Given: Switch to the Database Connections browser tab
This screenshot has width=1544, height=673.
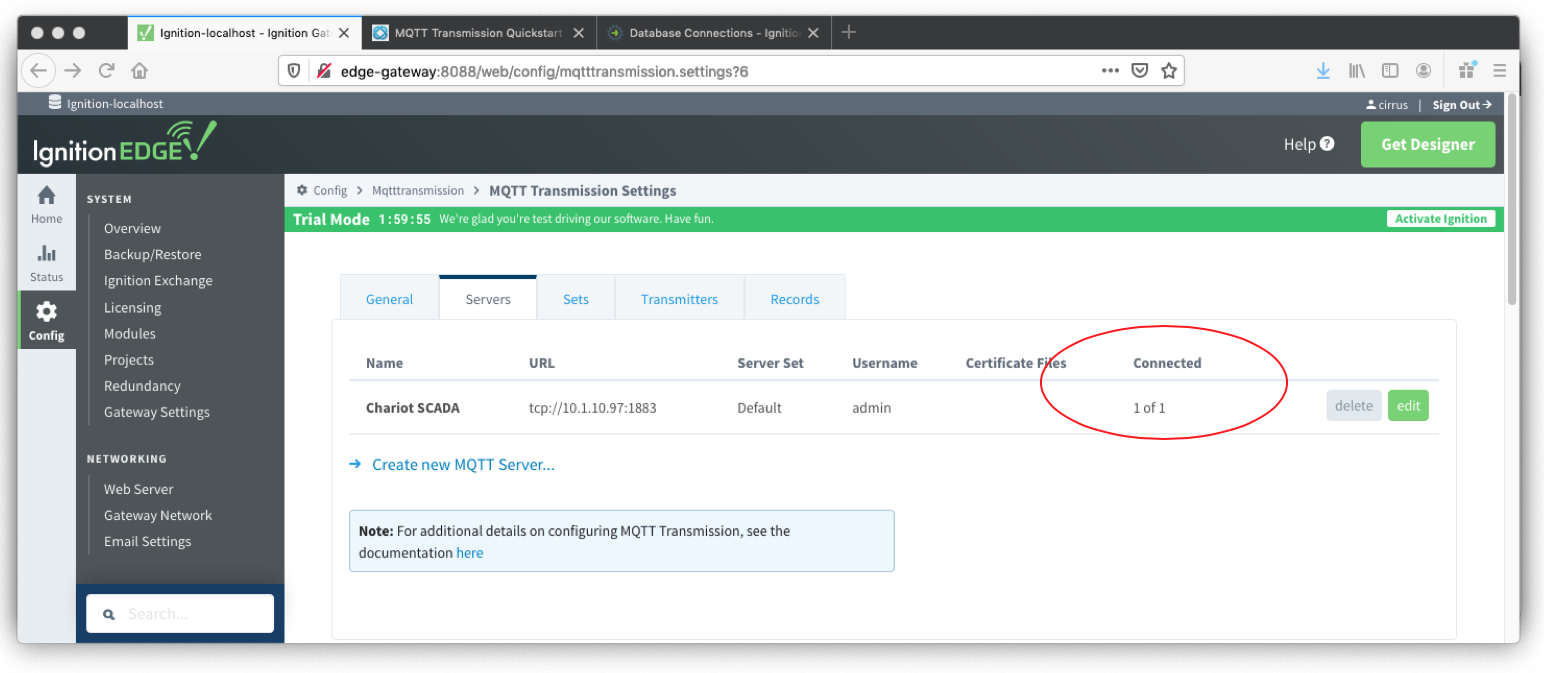Looking at the screenshot, I should click(713, 33).
